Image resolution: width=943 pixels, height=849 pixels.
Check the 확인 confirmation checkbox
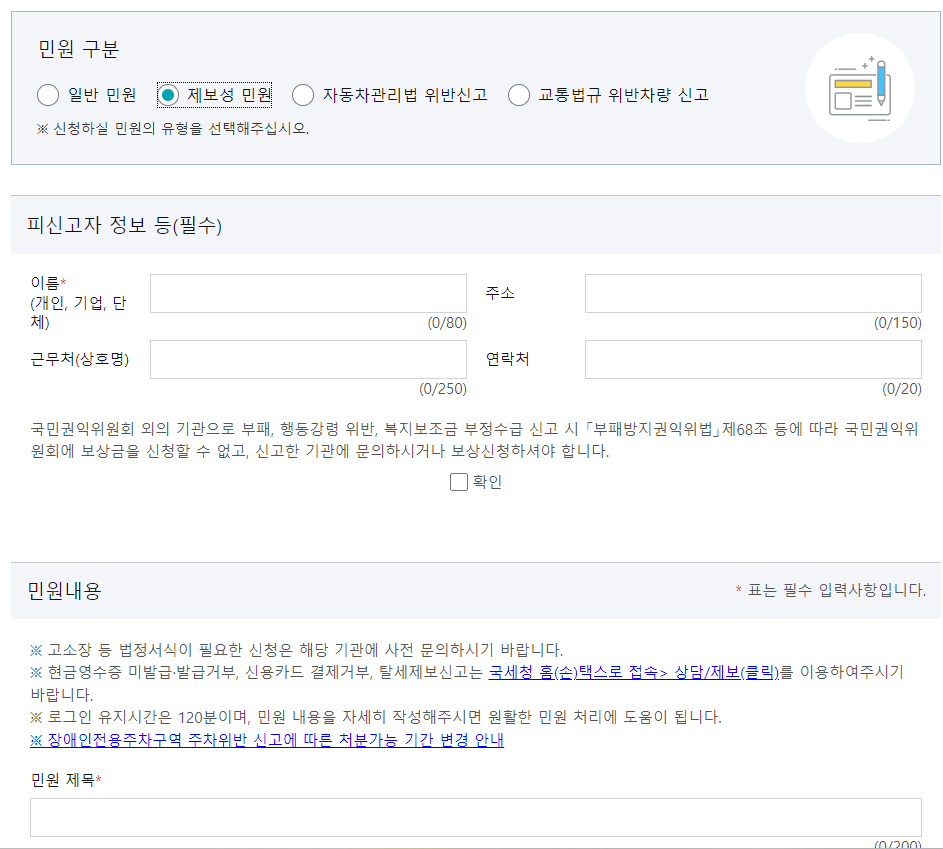[x=459, y=483]
